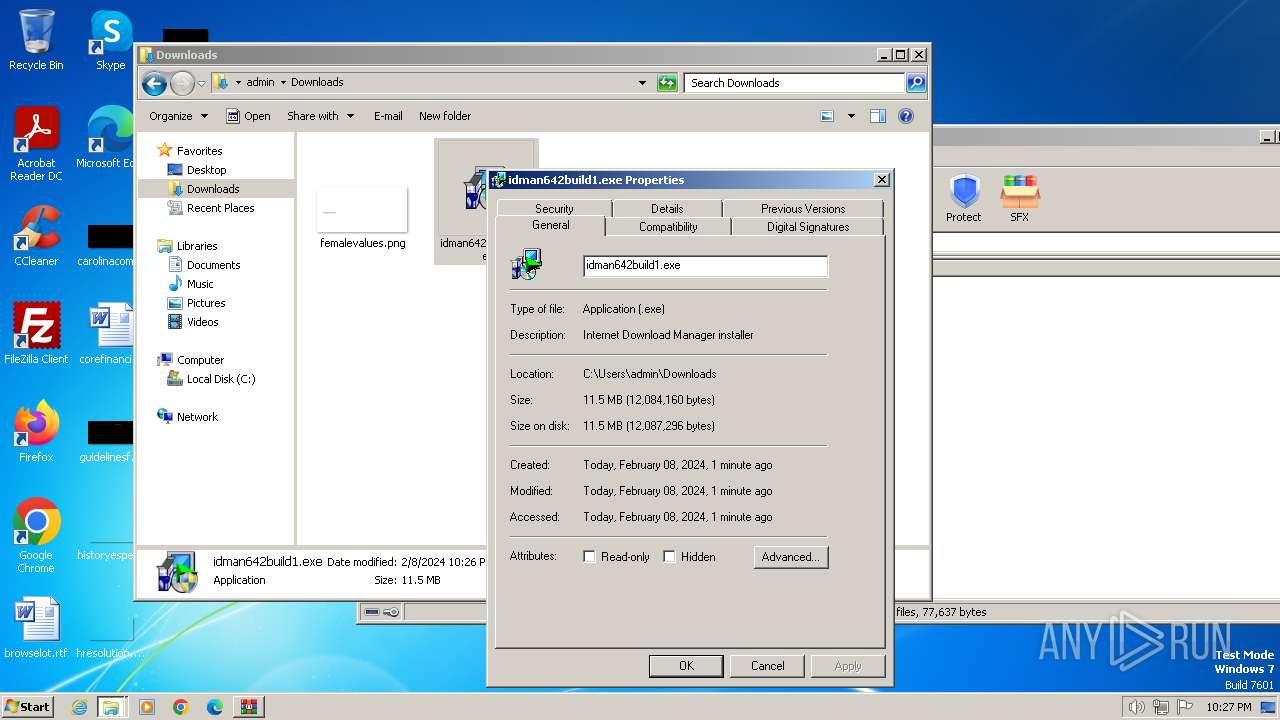Click the clock showing 10:27 PM
This screenshot has height=720, width=1280.
coord(1229,707)
